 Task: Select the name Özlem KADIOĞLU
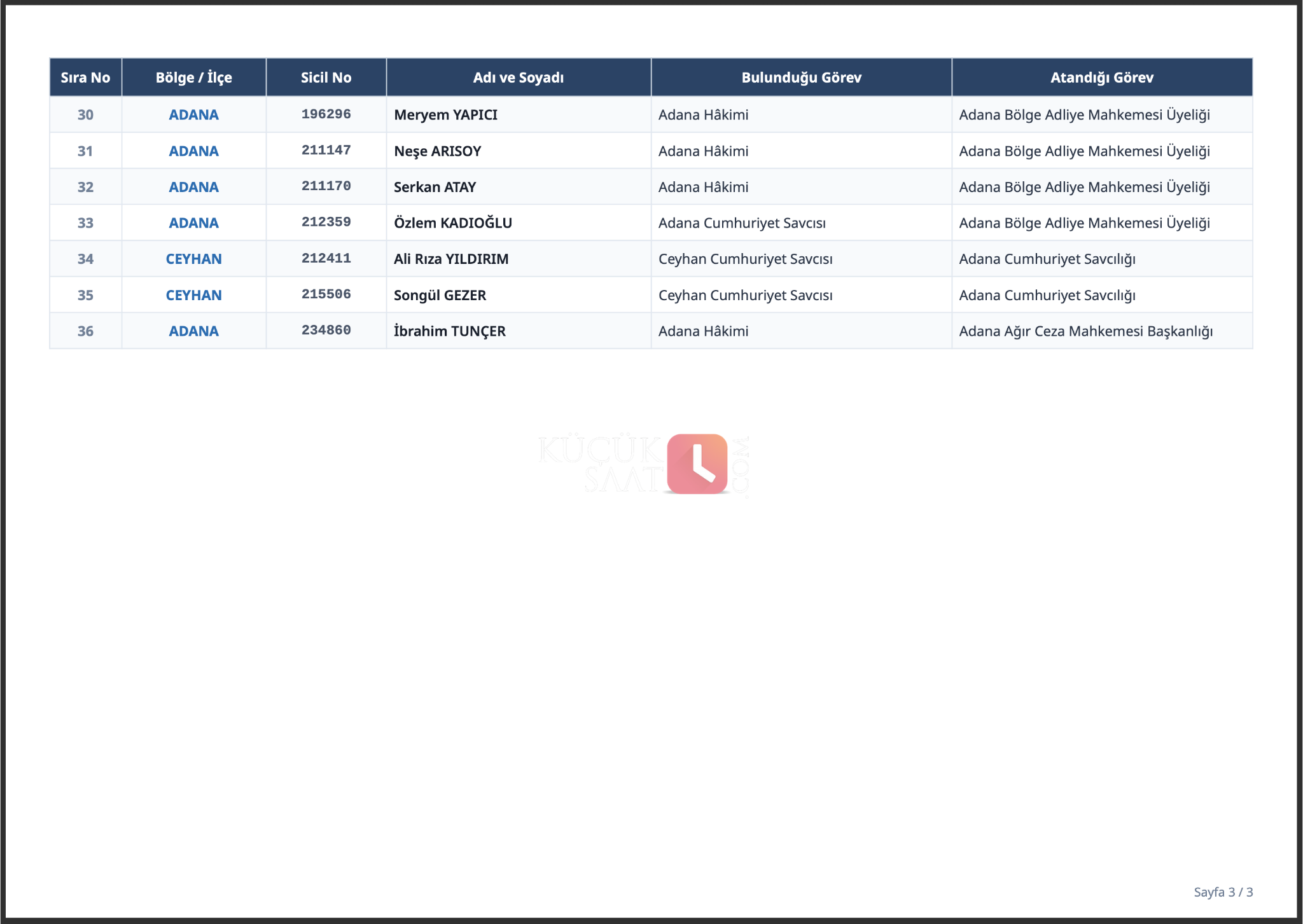[453, 223]
